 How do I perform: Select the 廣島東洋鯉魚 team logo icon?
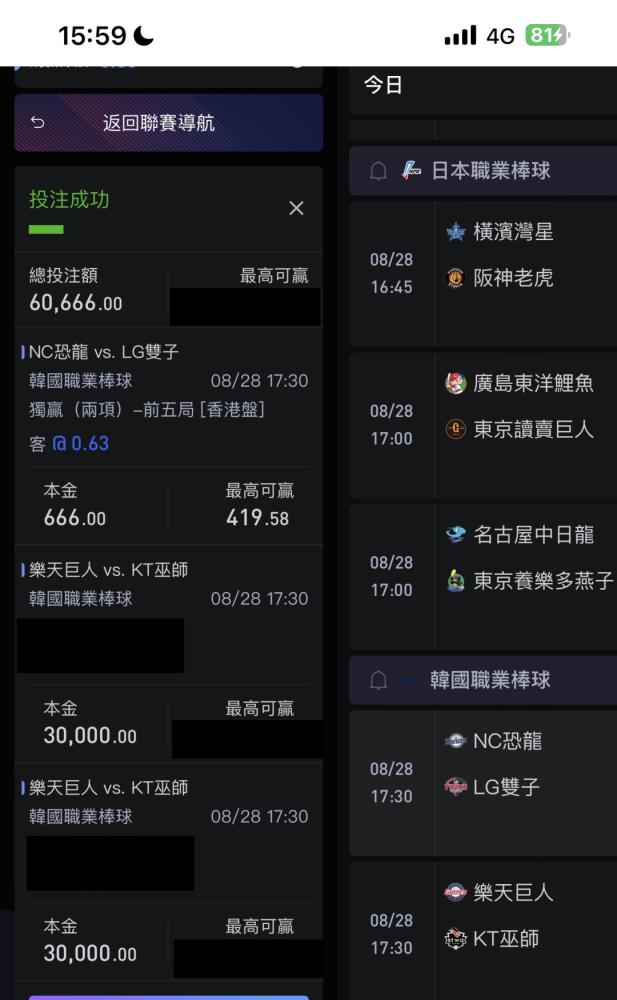click(456, 383)
